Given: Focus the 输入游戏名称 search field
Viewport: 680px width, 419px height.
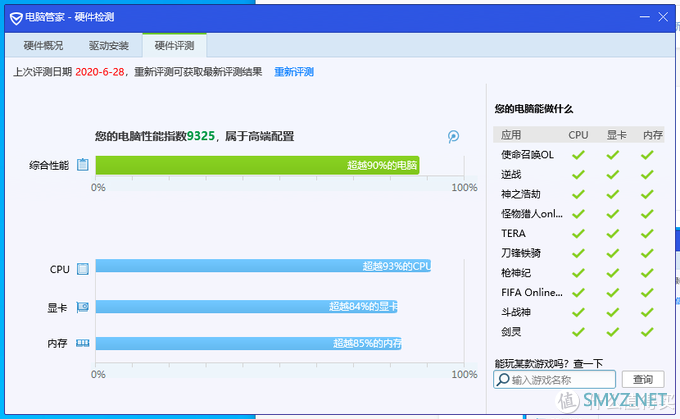Looking at the screenshot, I should [x=554, y=380].
